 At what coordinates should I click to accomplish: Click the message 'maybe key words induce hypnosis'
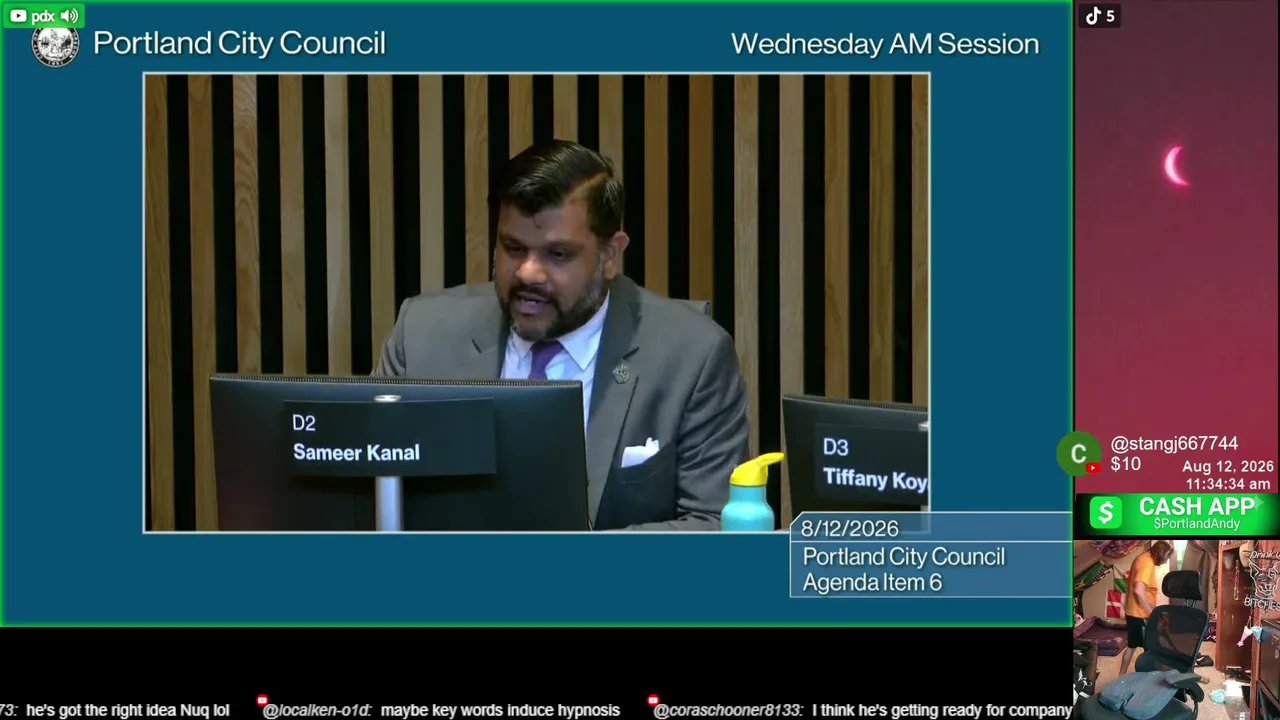click(x=500, y=710)
